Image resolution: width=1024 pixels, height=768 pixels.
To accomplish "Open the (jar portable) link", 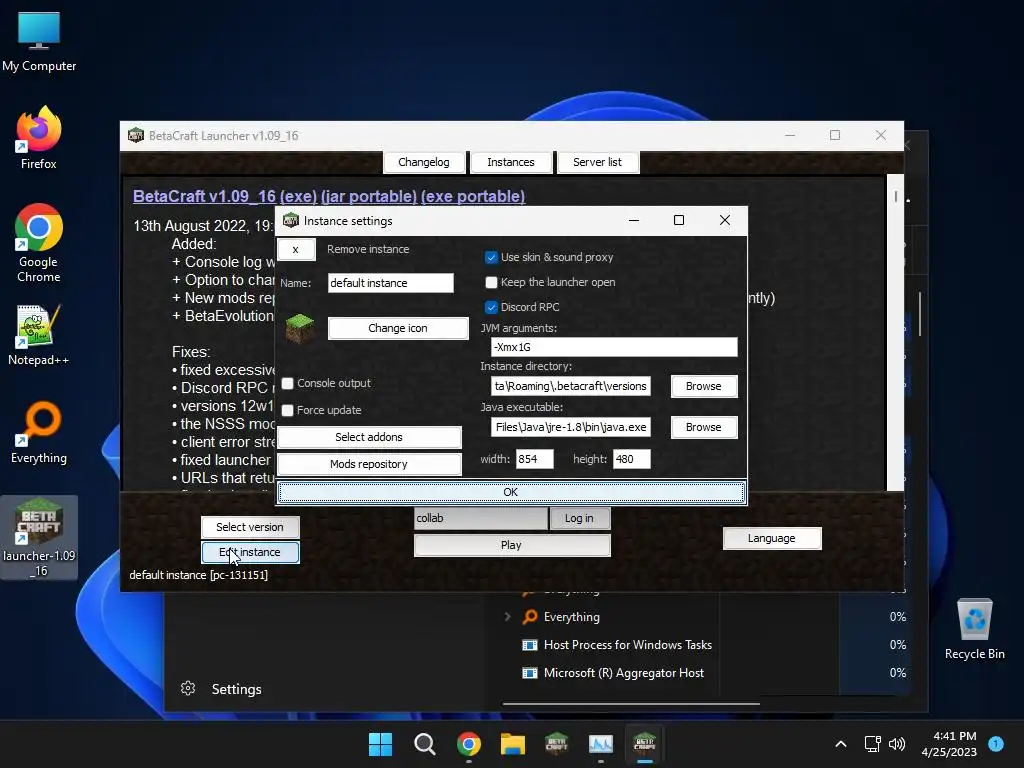I will pyautogui.click(x=368, y=197).
